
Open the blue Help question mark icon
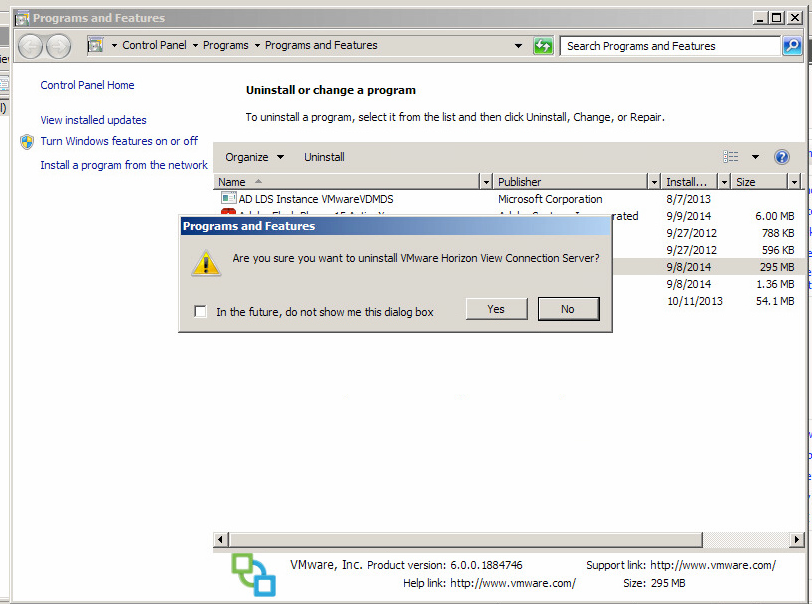782,157
